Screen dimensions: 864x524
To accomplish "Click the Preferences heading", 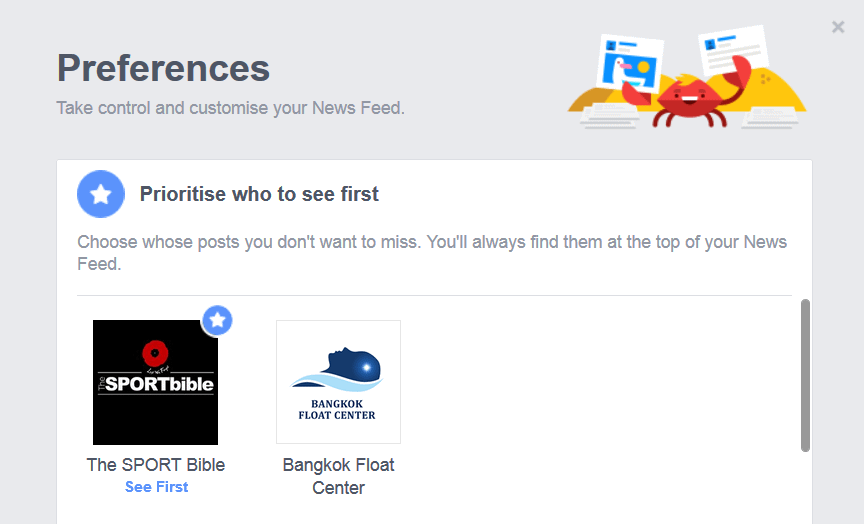I will click(x=163, y=68).
